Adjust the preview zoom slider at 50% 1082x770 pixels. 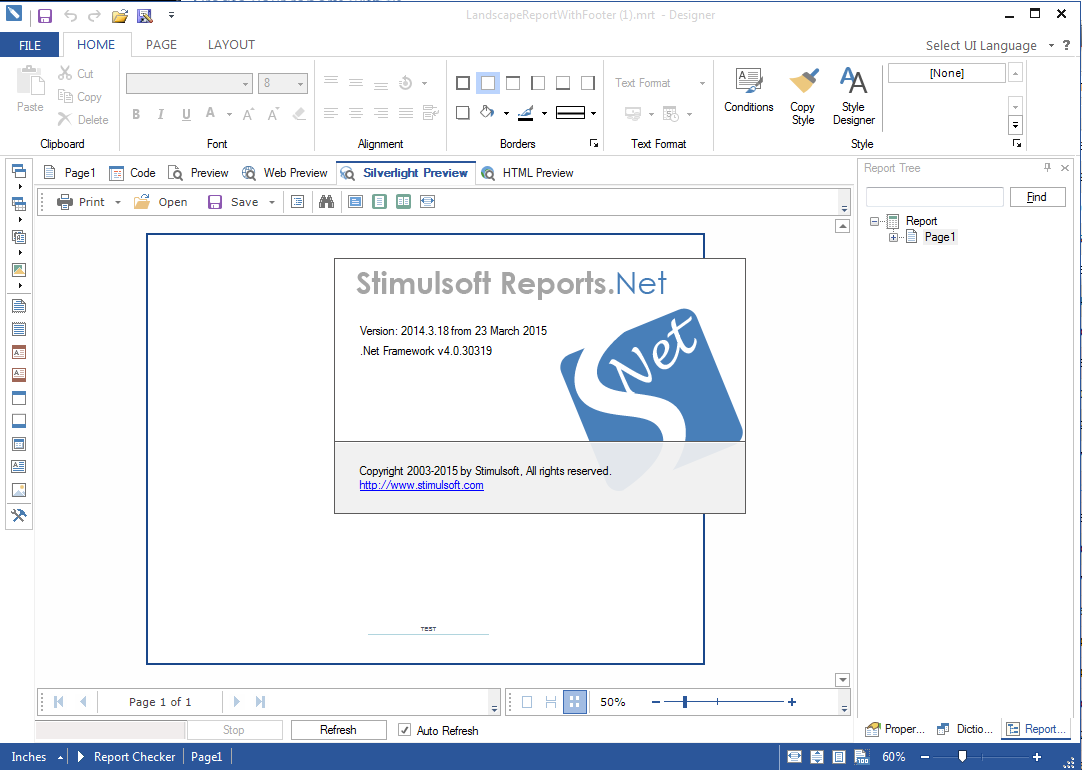tap(685, 702)
